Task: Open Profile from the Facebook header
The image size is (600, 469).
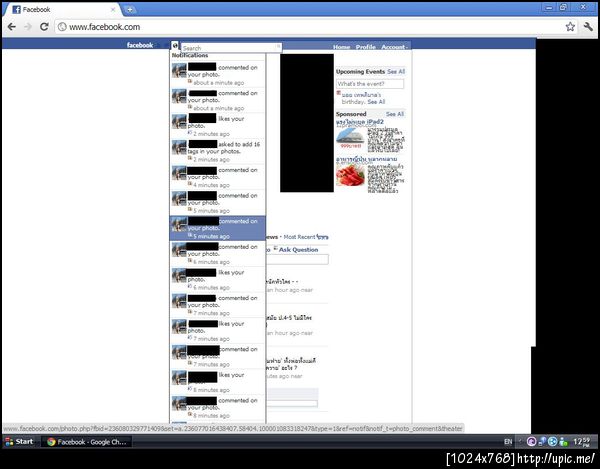Action: click(x=365, y=47)
